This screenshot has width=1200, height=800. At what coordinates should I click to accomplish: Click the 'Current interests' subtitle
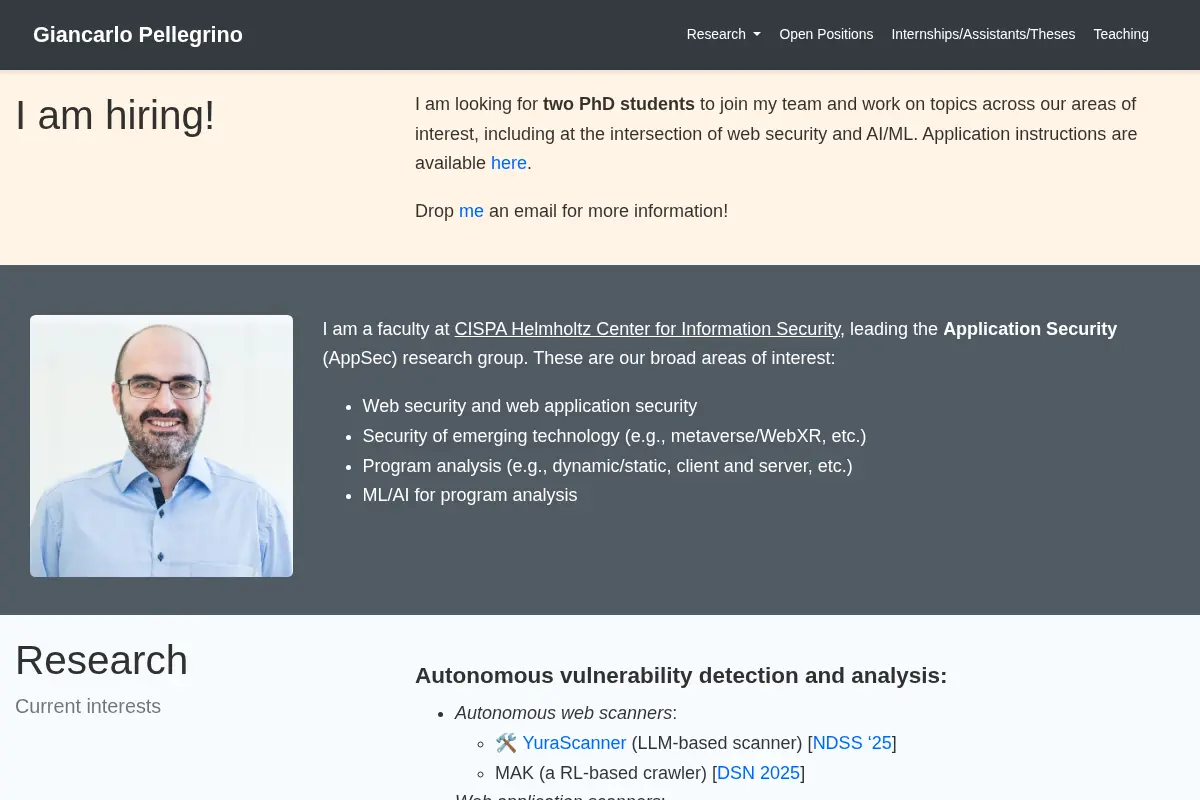[88, 706]
